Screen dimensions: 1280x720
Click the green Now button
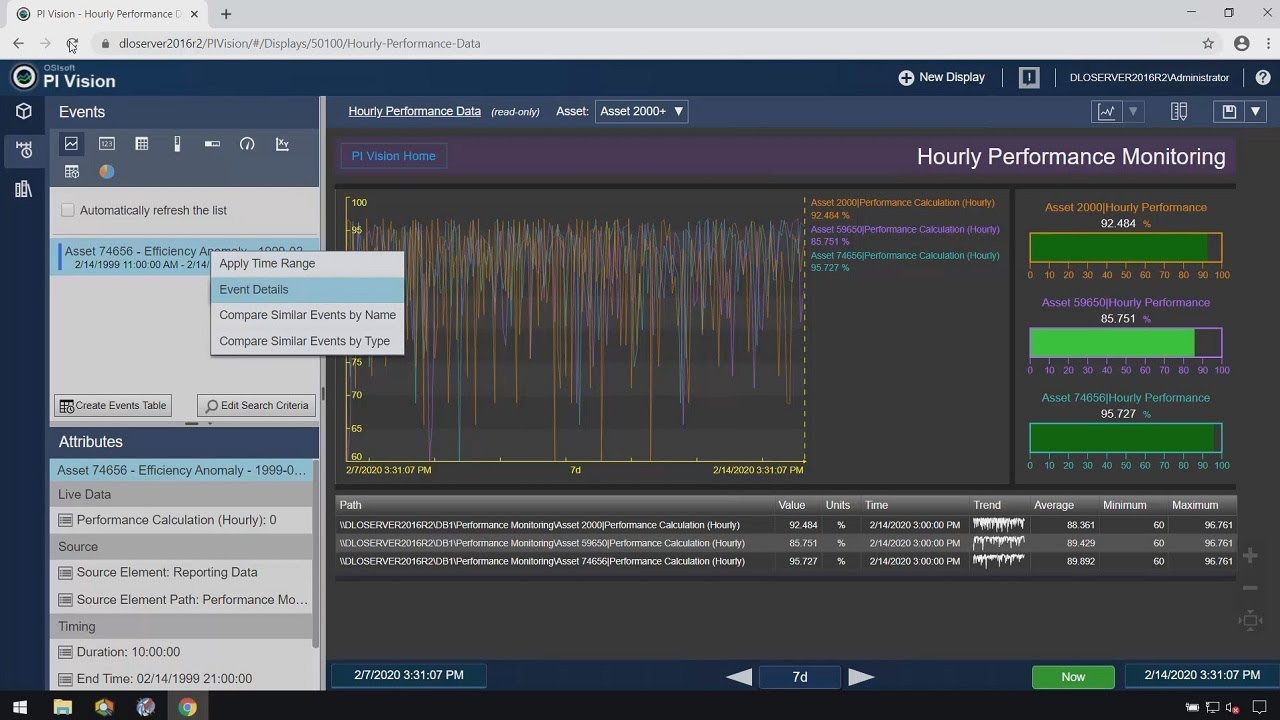(1073, 677)
